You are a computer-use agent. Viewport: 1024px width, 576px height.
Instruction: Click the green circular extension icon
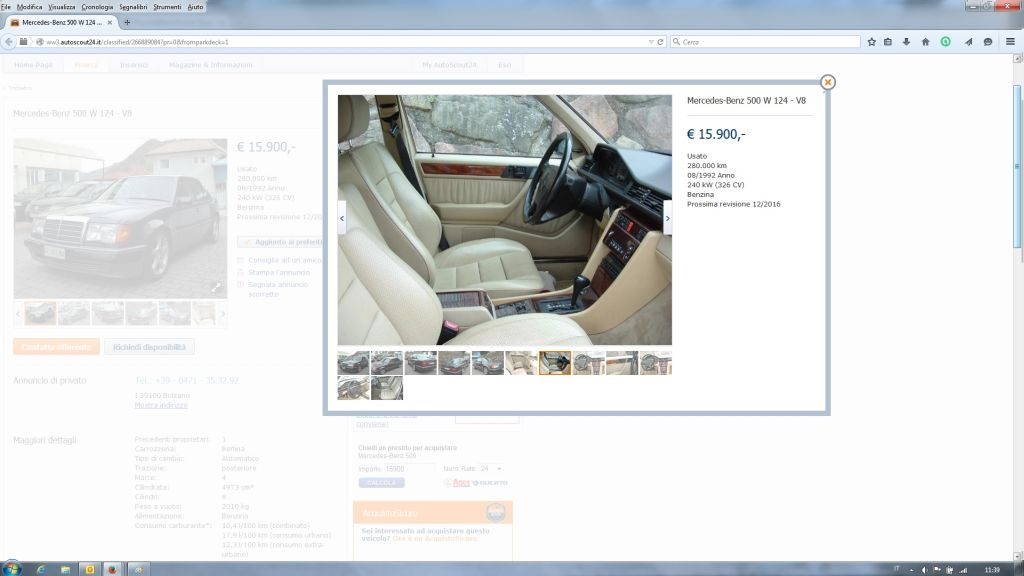pos(945,42)
